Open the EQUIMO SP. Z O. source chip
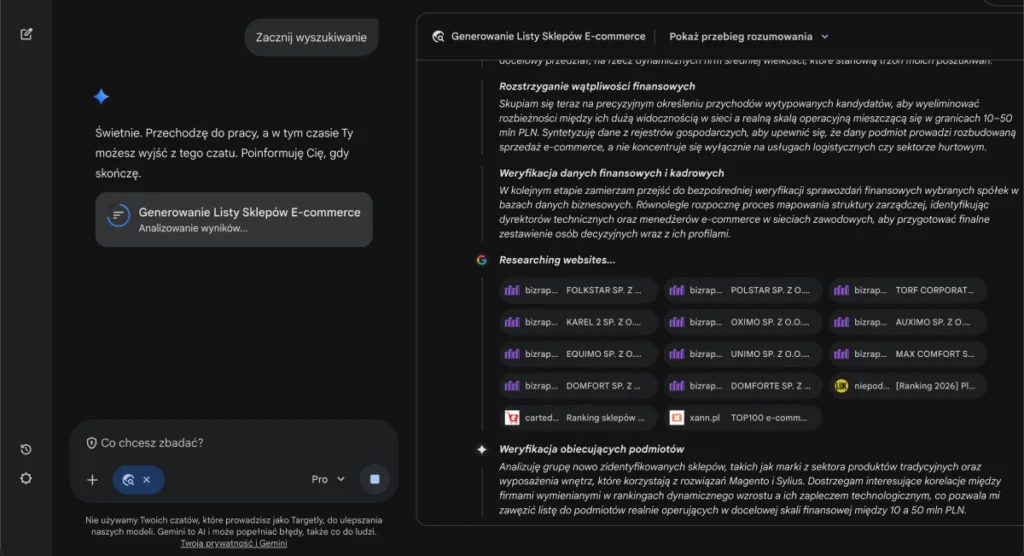 point(578,354)
